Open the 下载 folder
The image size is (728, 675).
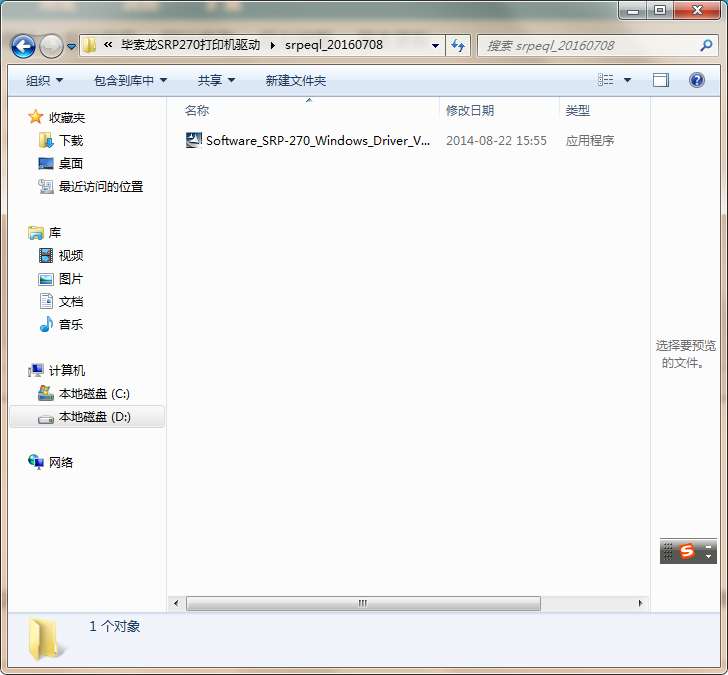[x=71, y=141]
